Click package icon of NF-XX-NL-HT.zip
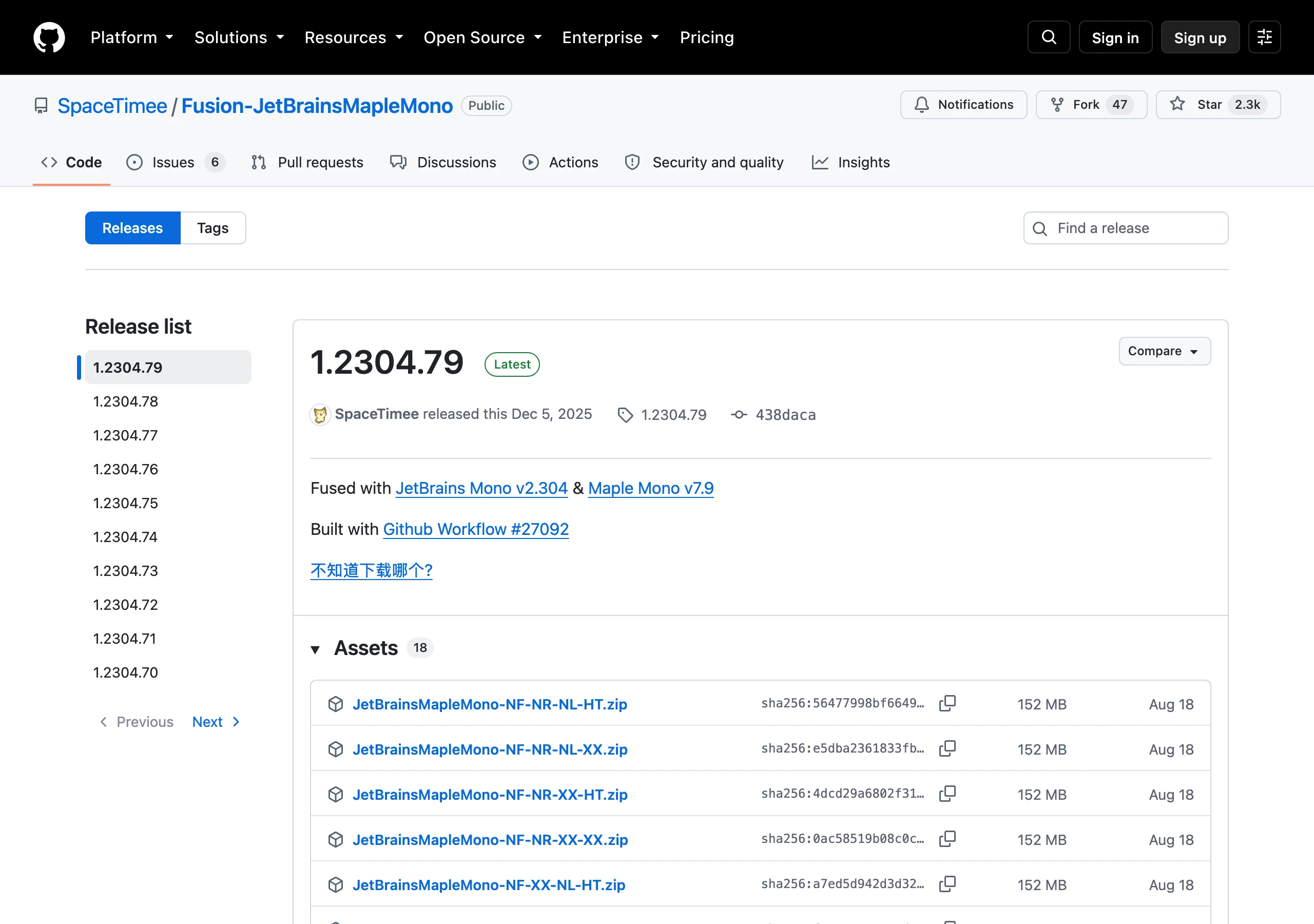Image resolution: width=1314 pixels, height=924 pixels. pyautogui.click(x=336, y=885)
